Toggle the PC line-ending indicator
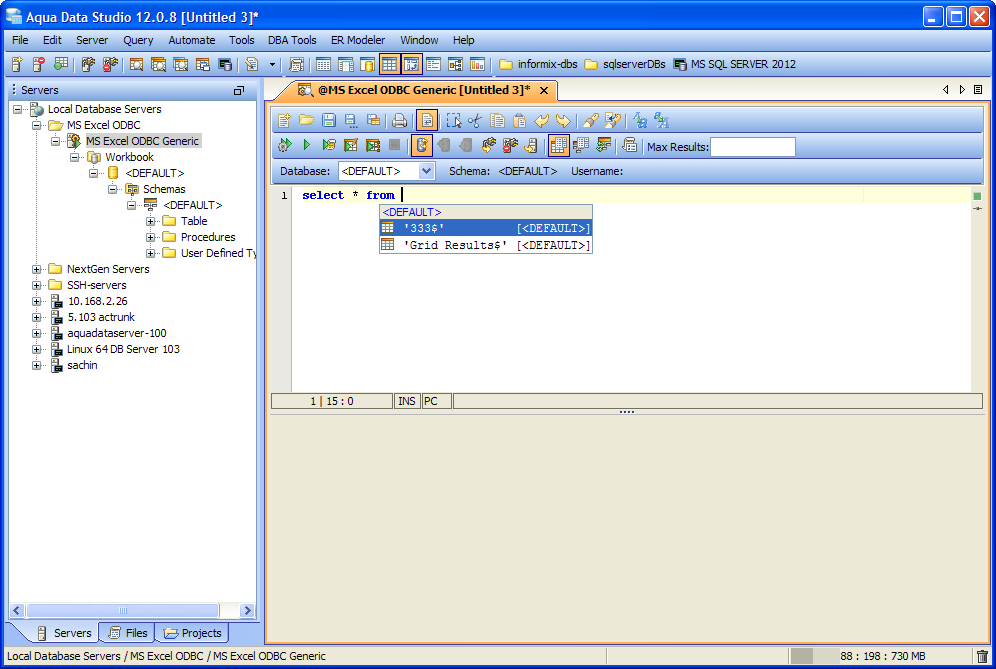Image resolution: width=996 pixels, height=669 pixels. tap(436, 401)
